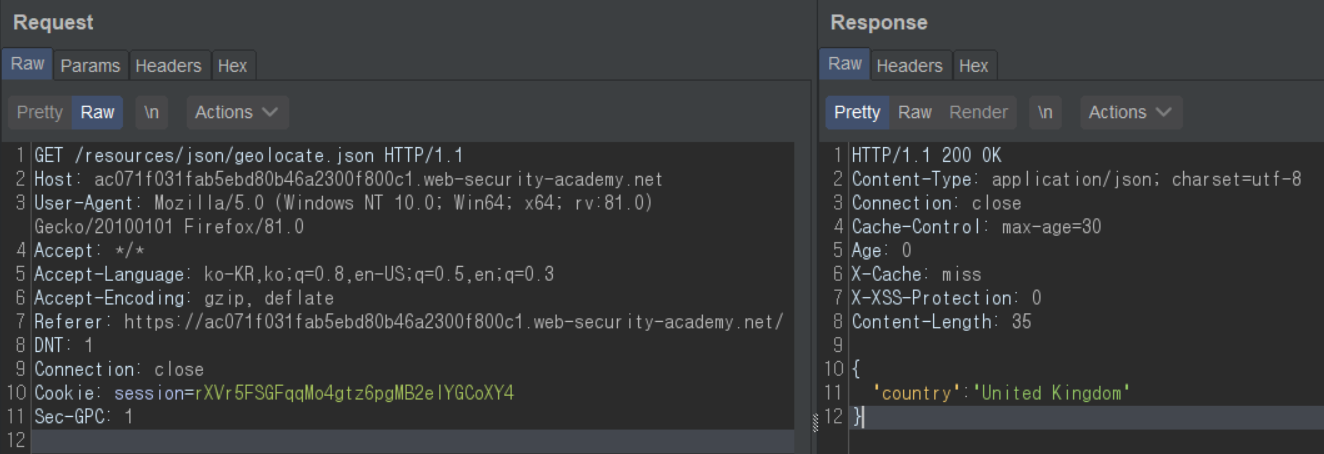
Task: Open the request Hex tab
Action: click(x=232, y=65)
